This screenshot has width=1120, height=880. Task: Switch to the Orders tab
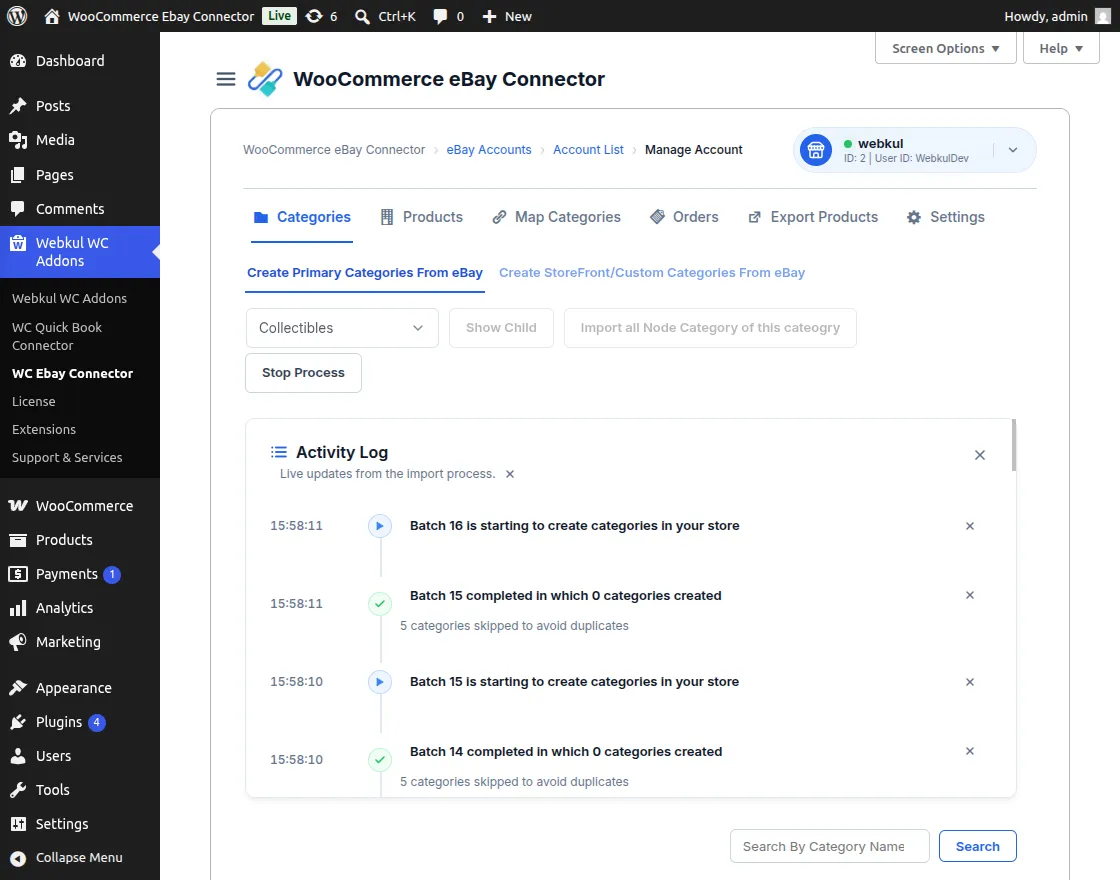point(684,217)
